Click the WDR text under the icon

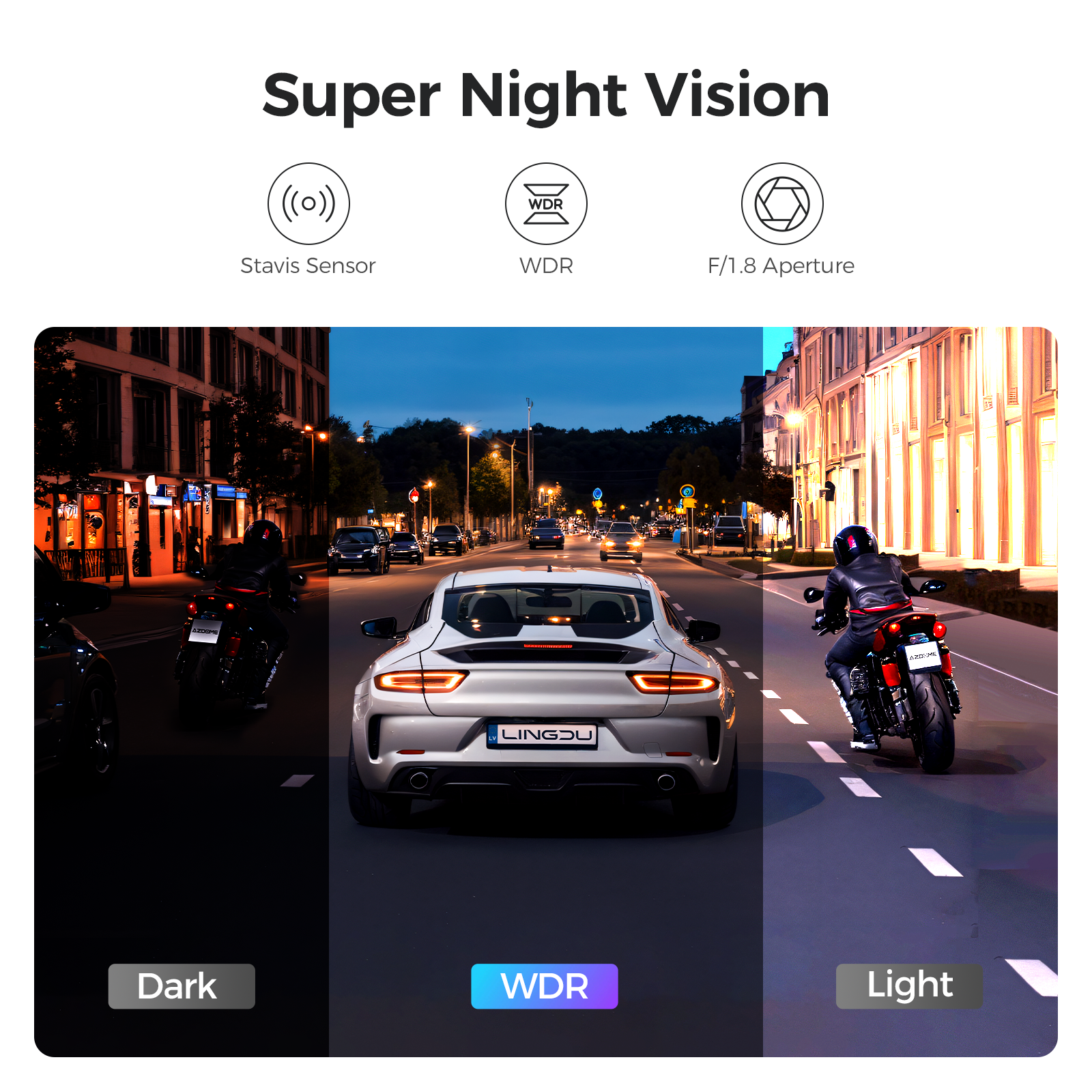pyautogui.click(x=546, y=265)
